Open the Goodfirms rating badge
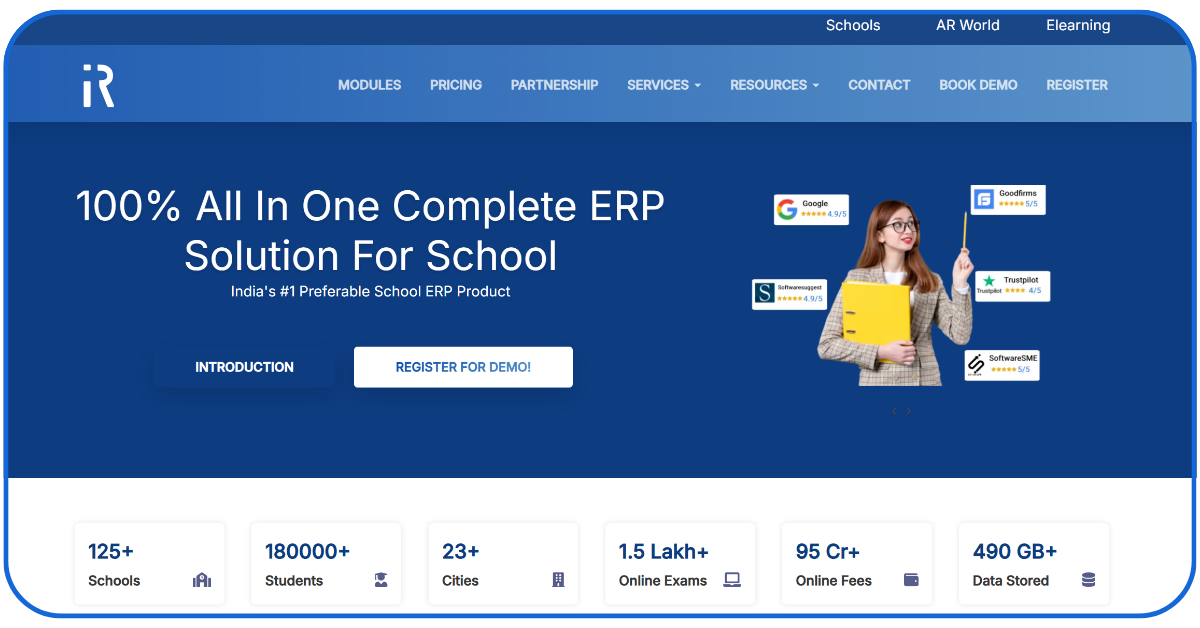The image size is (1200, 628). click(1007, 199)
